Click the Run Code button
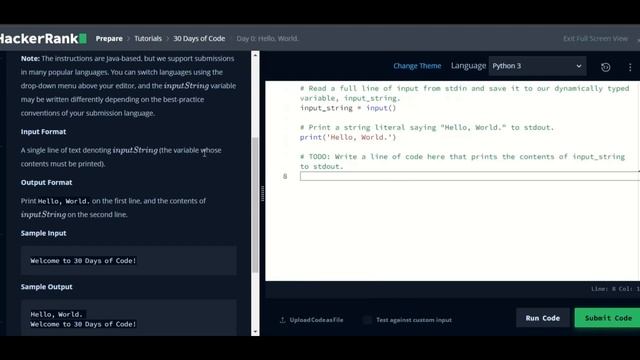The width and height of the screenshot is (640, 360). [x=542, y=318]
